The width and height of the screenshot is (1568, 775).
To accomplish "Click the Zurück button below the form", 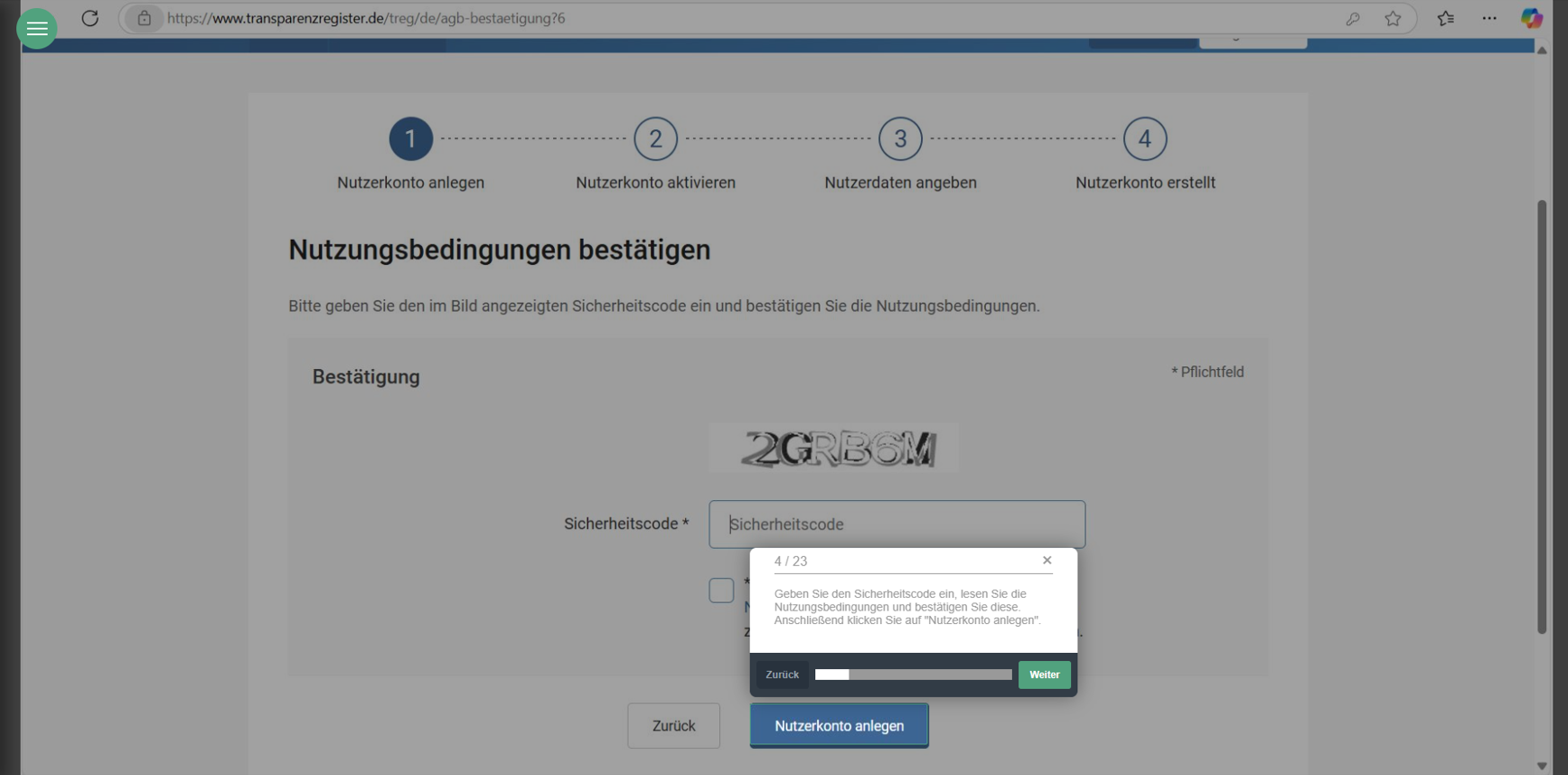I will [x=673, y=725].
